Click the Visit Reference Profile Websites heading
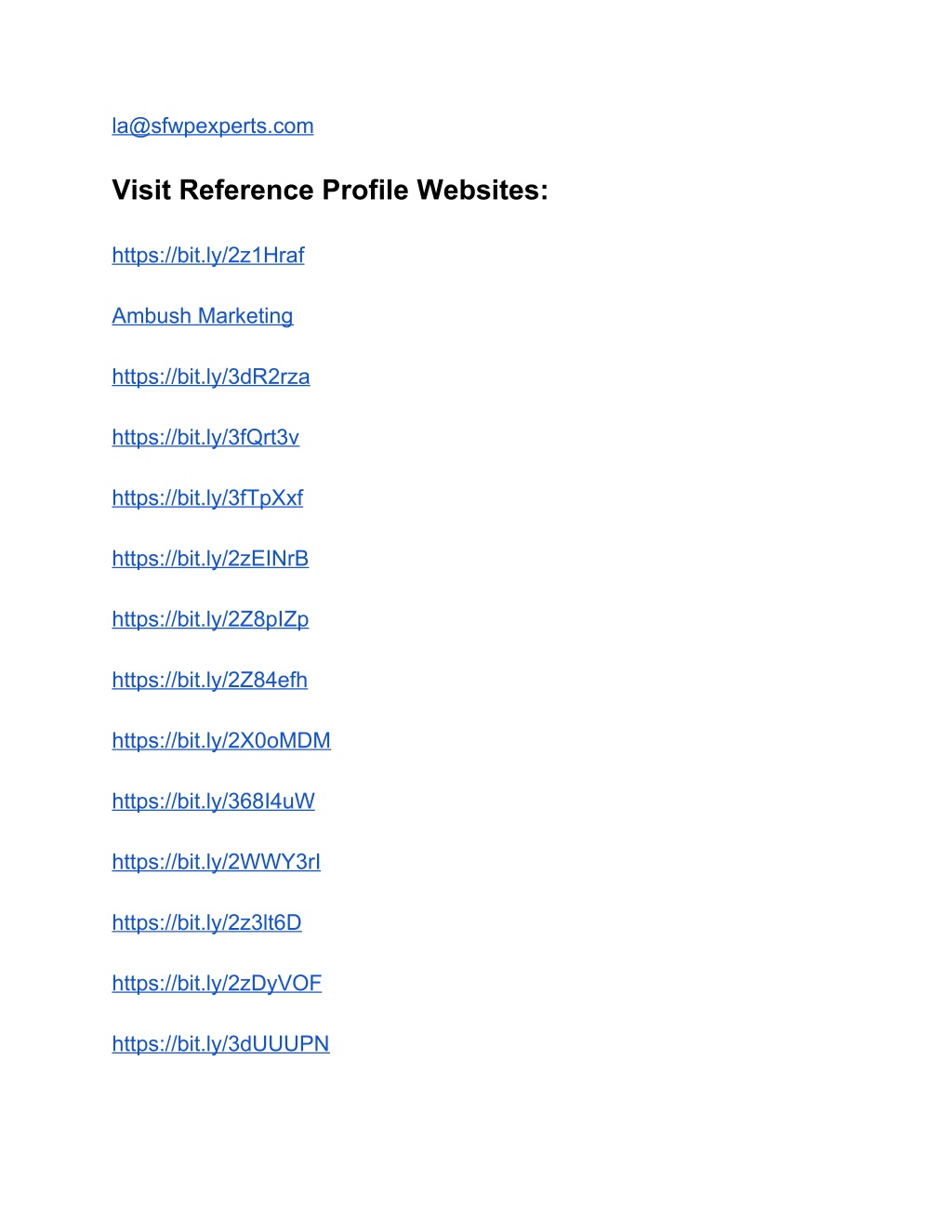 point(330,191)
